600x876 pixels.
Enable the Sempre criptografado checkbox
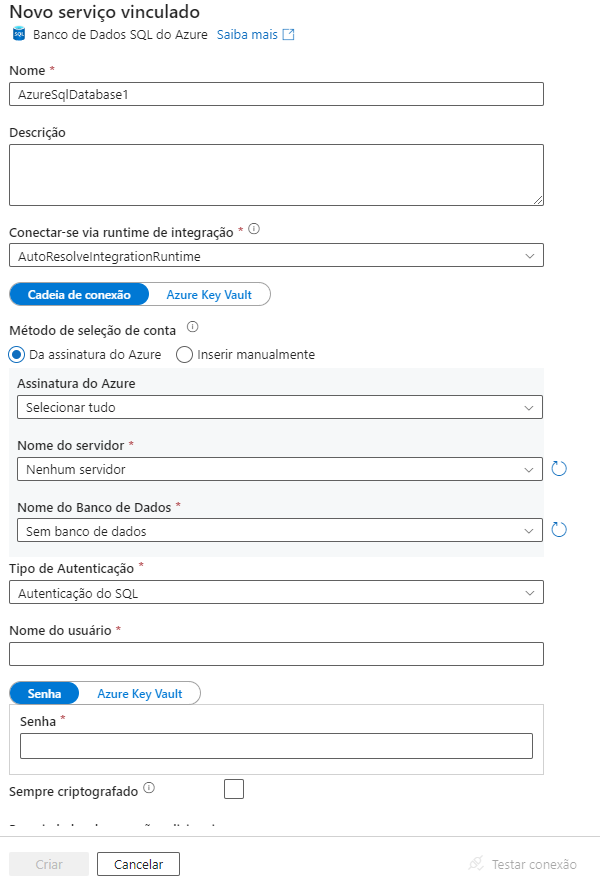(x=234, y=789)
